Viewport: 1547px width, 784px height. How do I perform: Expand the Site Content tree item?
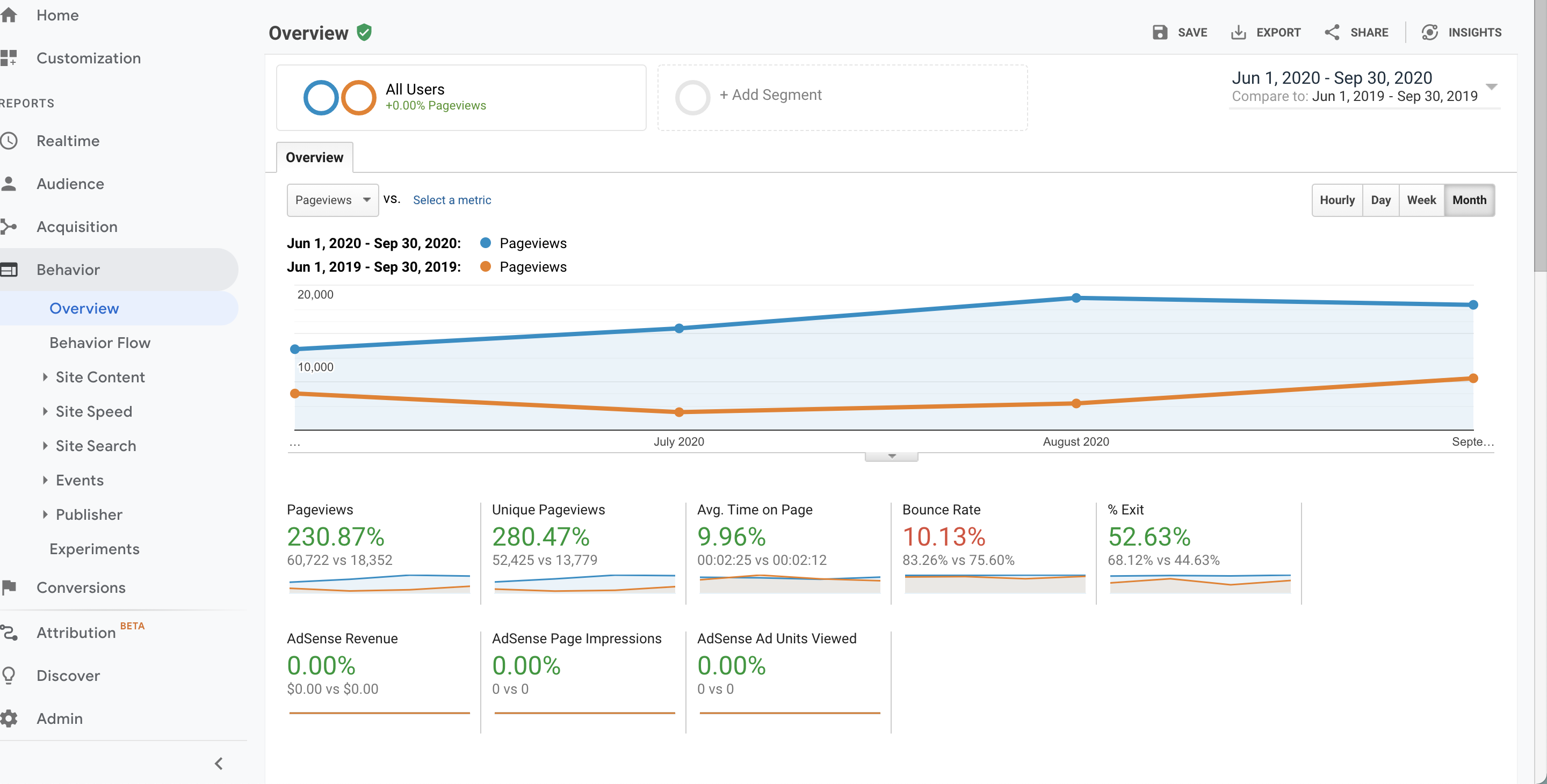coord(45,377)
